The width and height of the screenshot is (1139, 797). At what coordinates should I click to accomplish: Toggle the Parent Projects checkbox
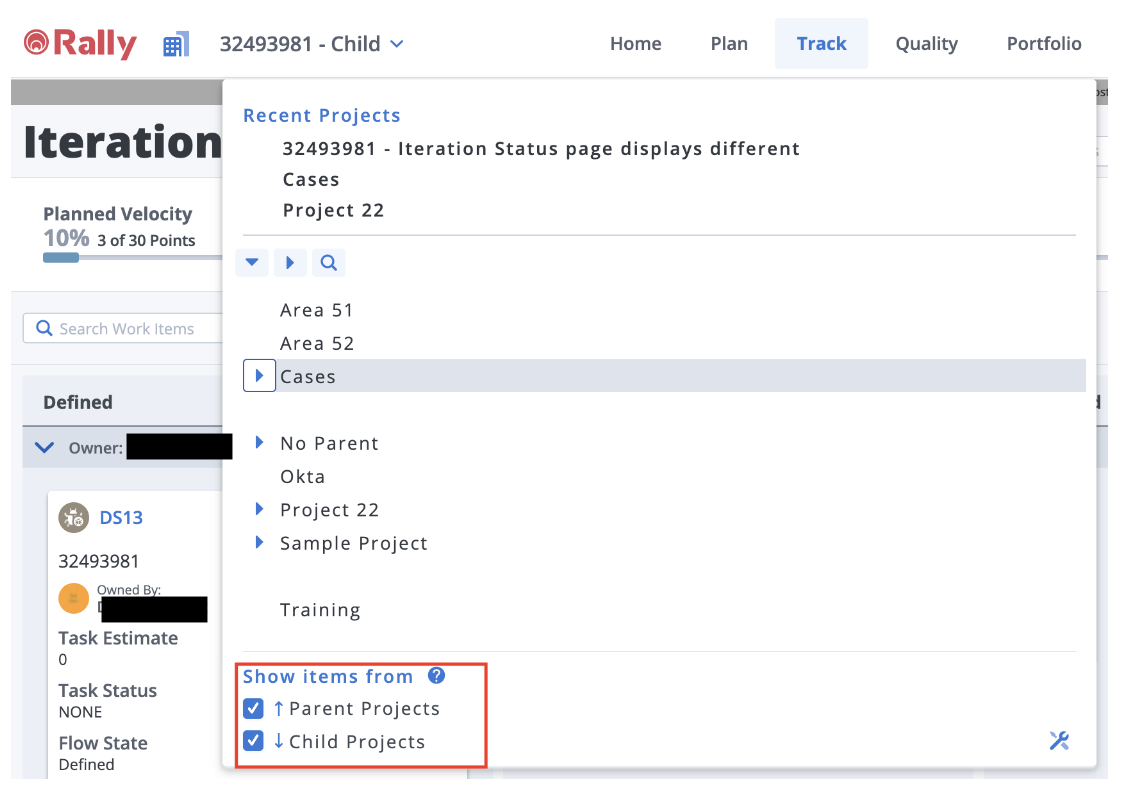[253, 709]
